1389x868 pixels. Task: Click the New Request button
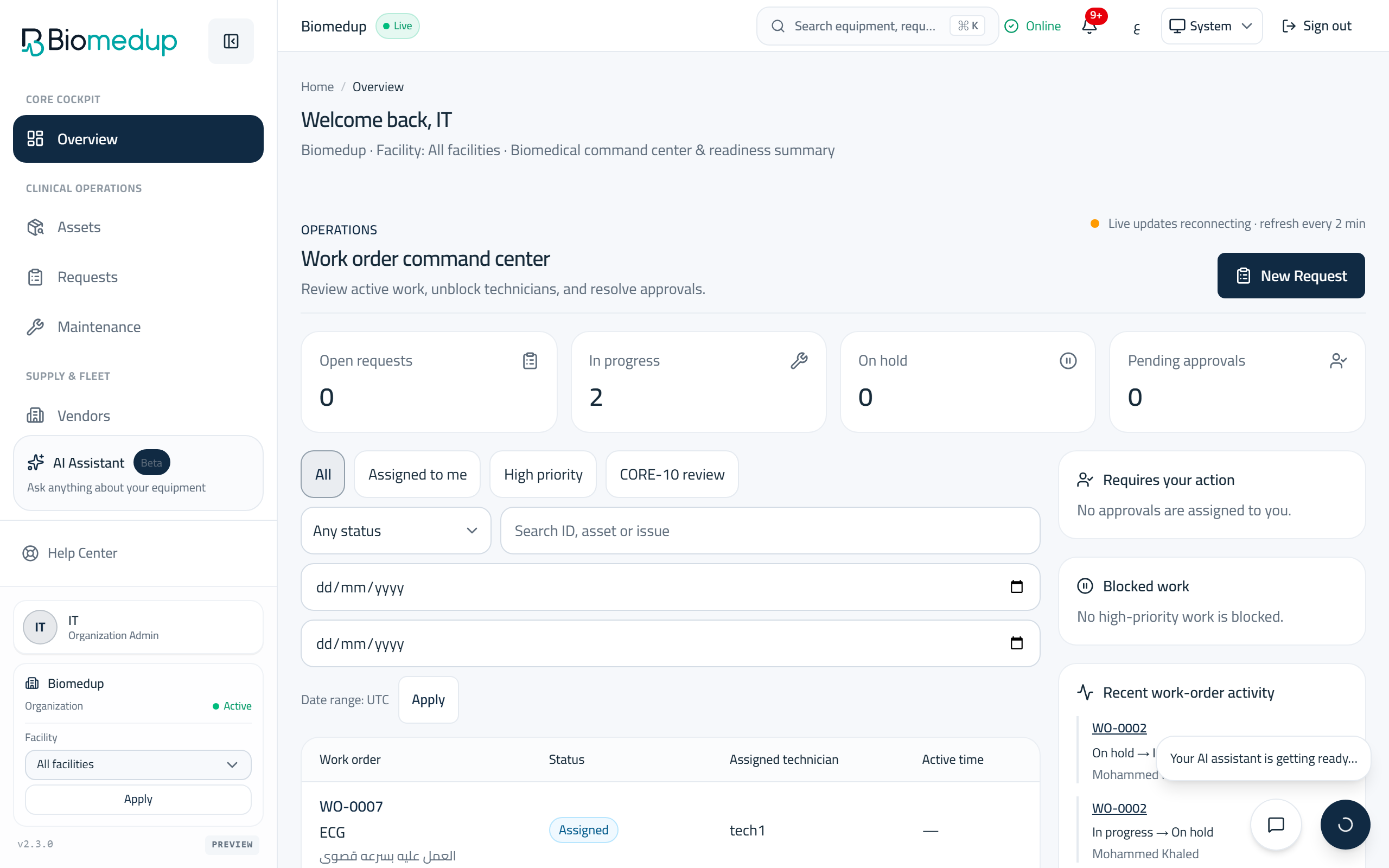coord(1291,276)
